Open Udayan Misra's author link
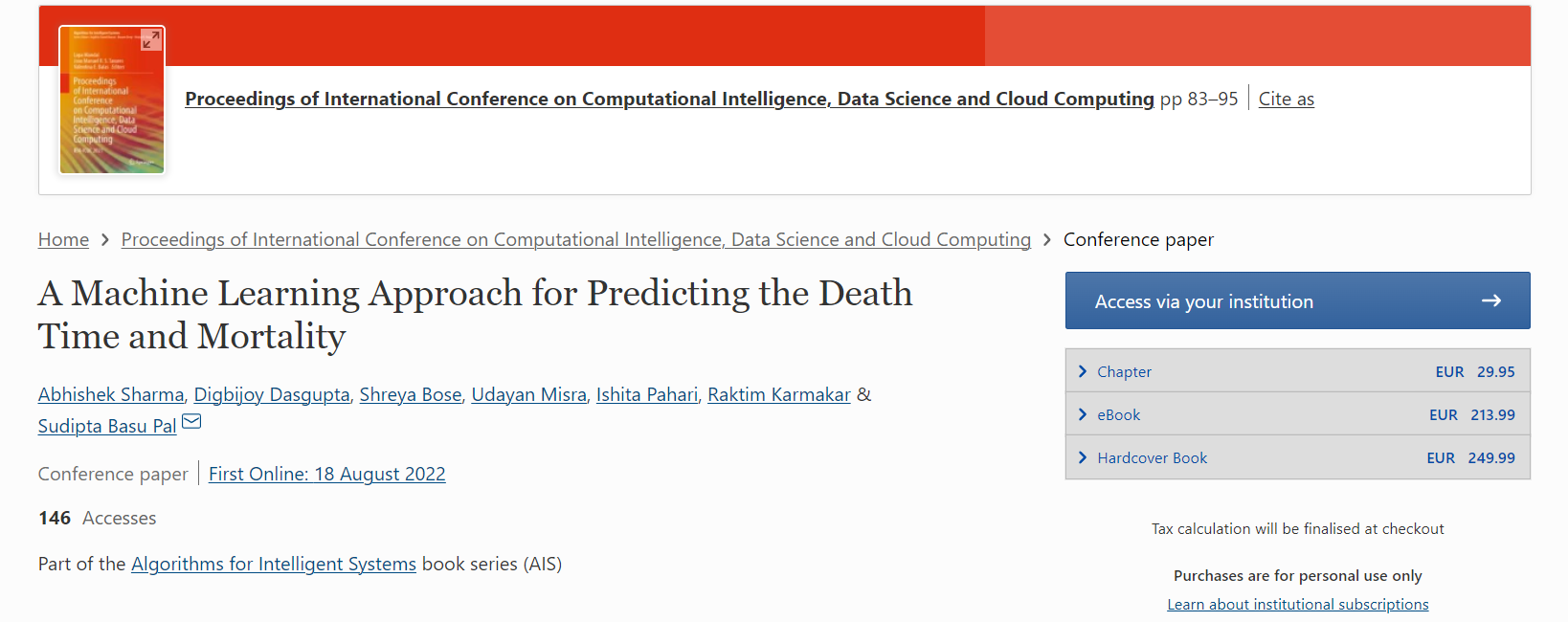The height and width of the screenshot is (622, 1568). click(528, 394)
